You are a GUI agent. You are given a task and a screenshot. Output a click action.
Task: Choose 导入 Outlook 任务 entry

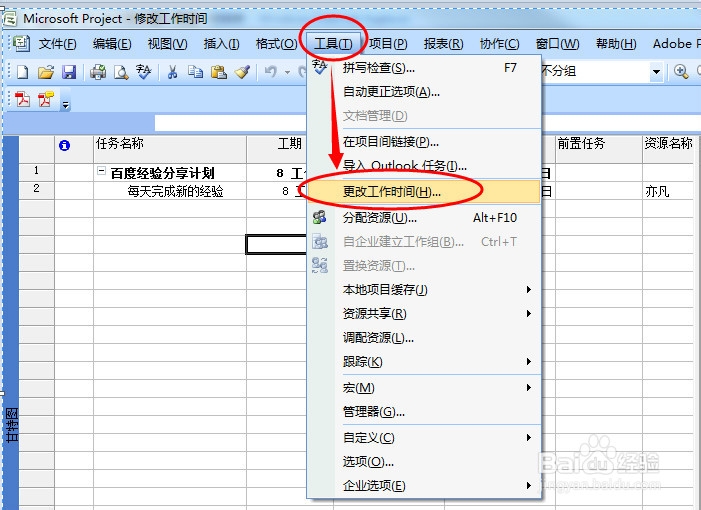(424, 166)
